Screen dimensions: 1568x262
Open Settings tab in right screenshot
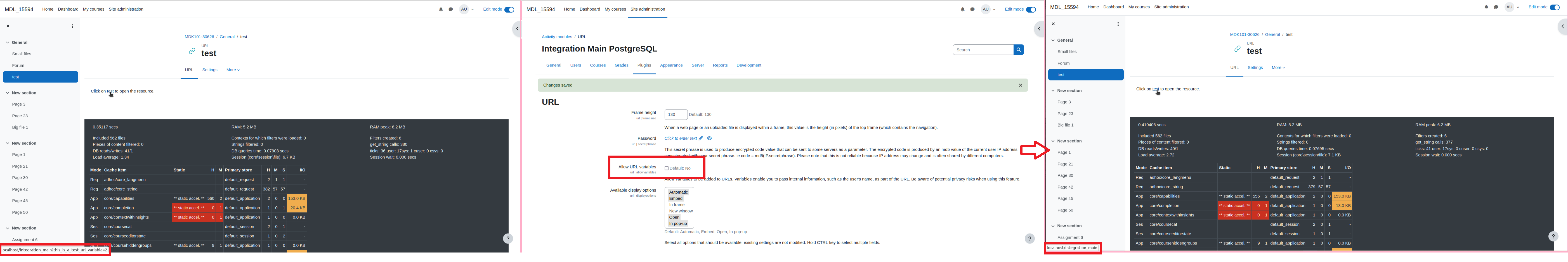coord(1255,68)
